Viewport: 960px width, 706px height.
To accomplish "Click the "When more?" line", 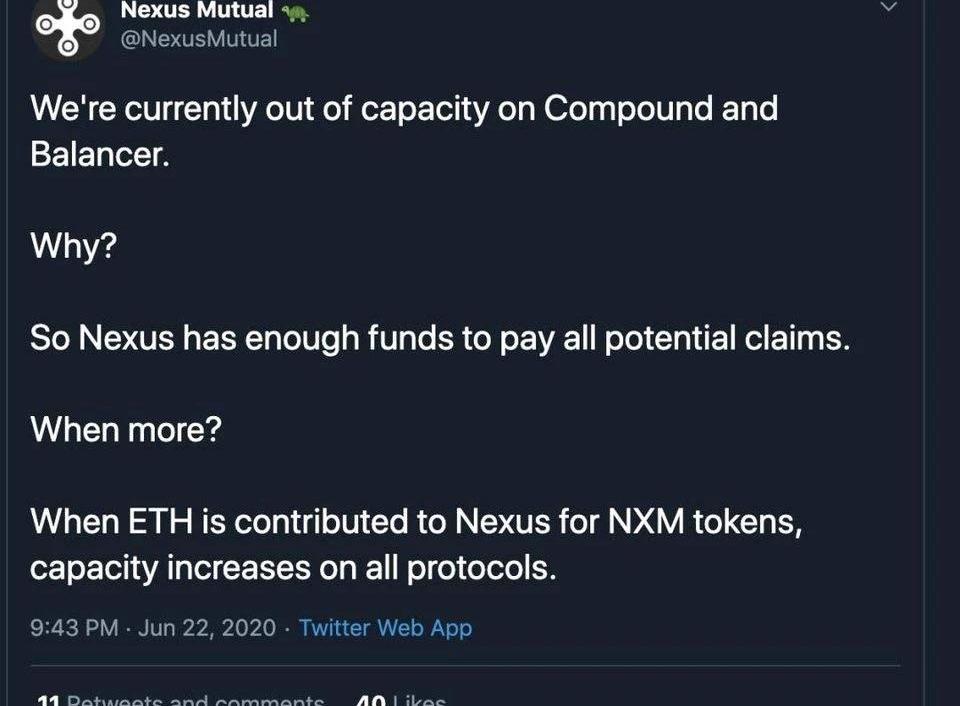I will [x=126, y=430].
